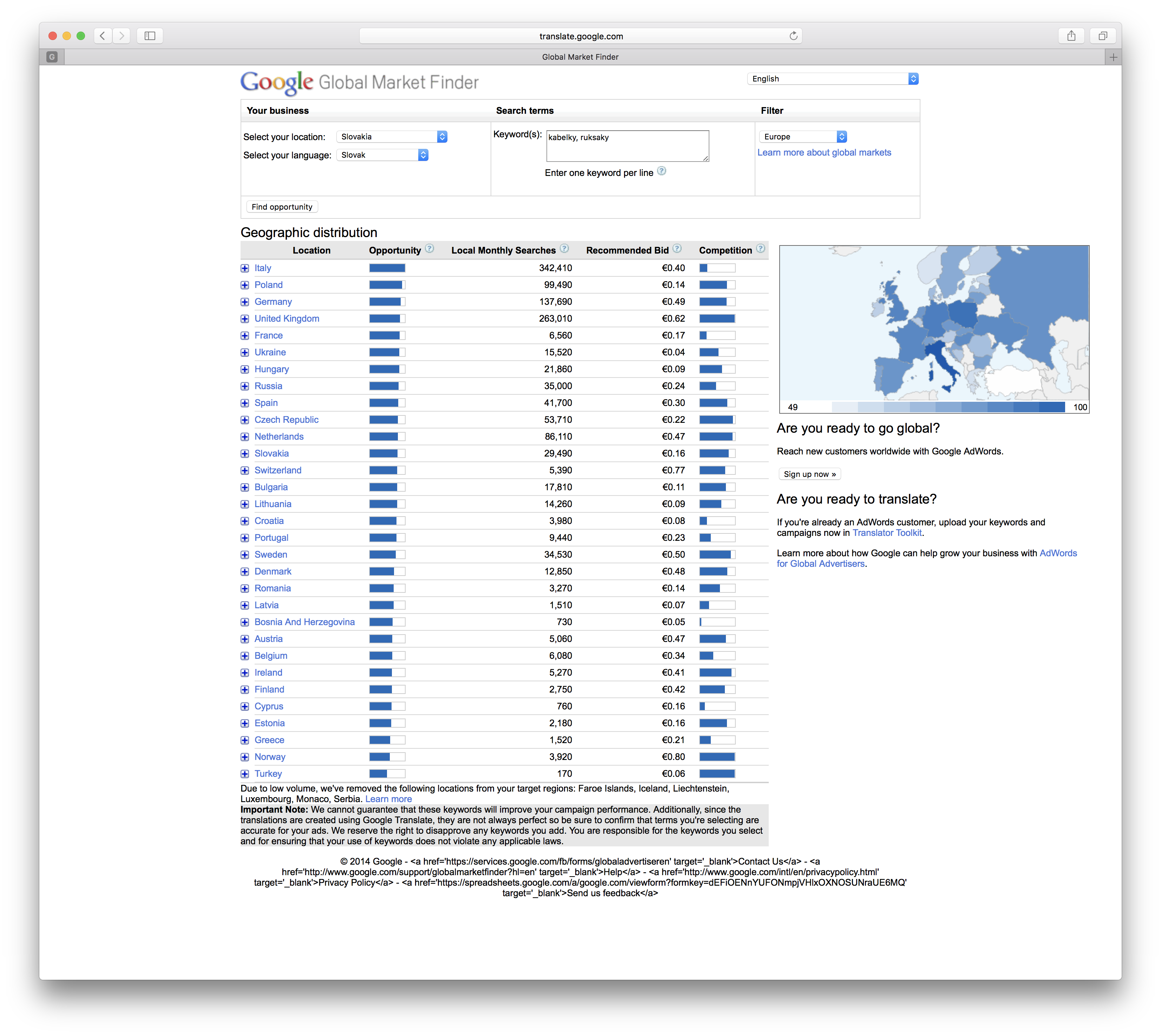Click the Google Global Market Finder logo
This screenshot has width=1161, height=1036.
coord(359,83)
